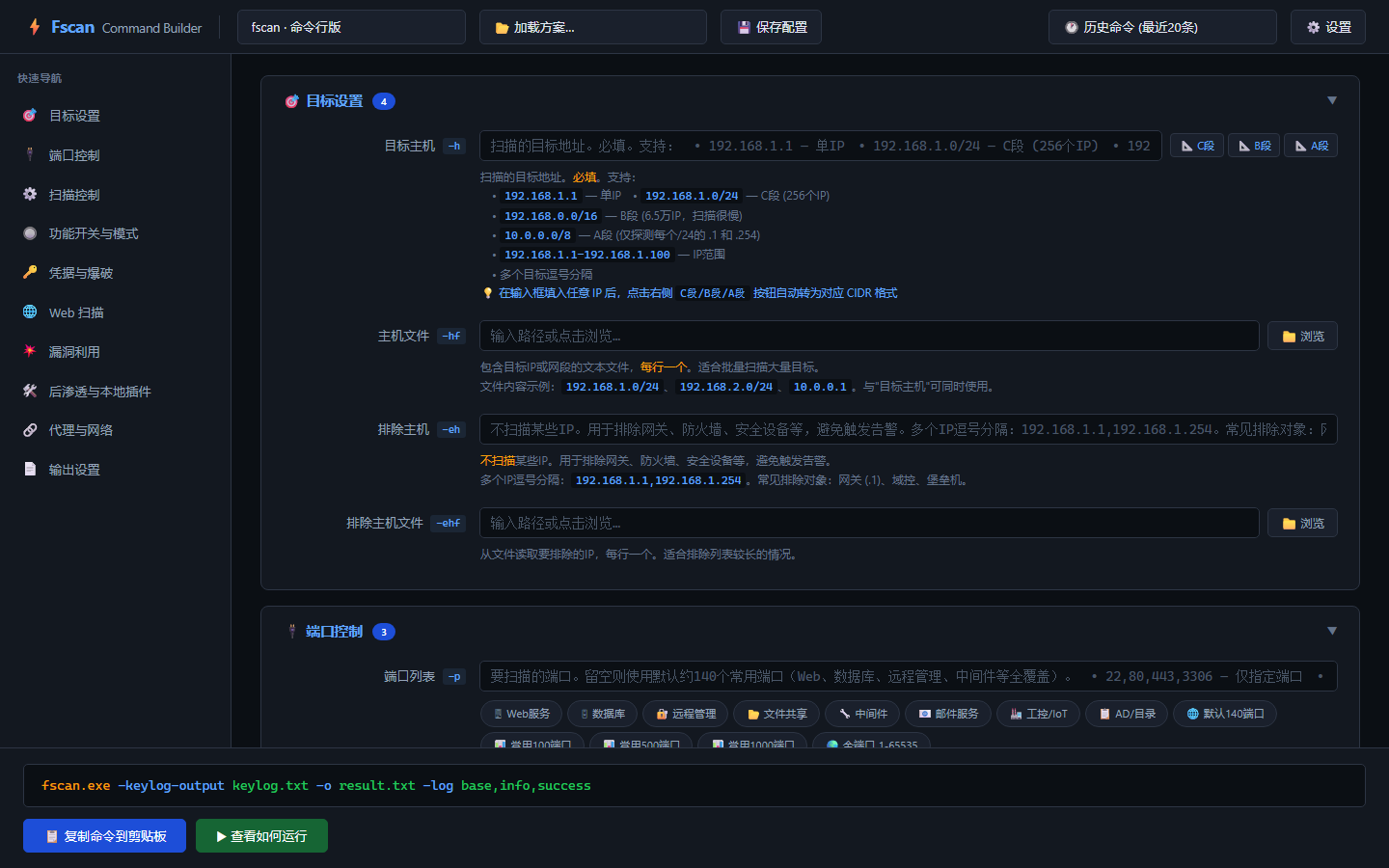
Task: Click example 192.168.1.1-192.168.1.100 range
Action: [586, 255]
